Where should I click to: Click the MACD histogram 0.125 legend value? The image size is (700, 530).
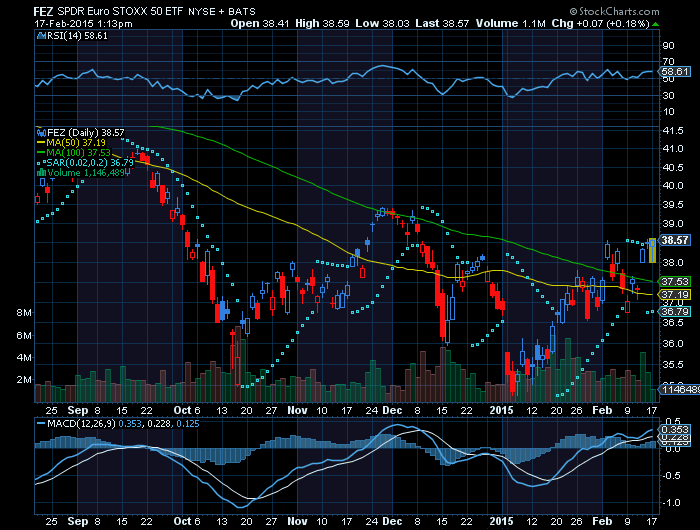tap(188, 424)
